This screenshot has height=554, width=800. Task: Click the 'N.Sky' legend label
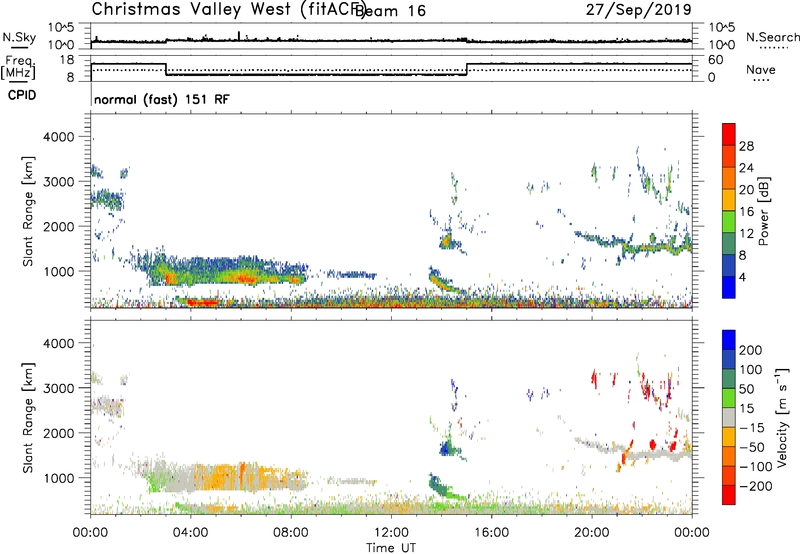coord(19,37)
